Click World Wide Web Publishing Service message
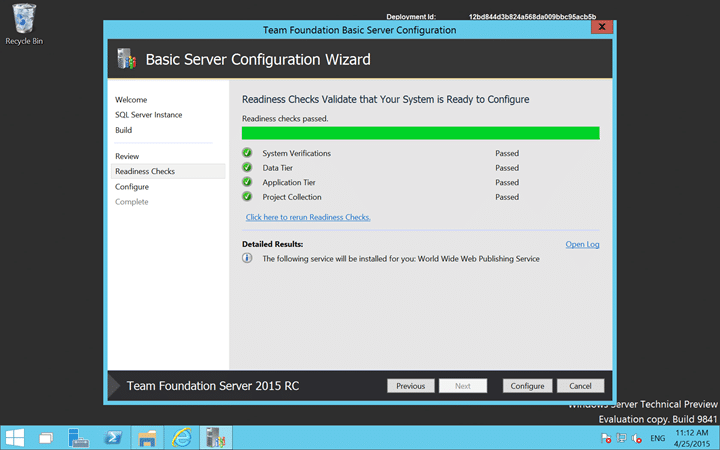The image size is (720, 450). [401, 259]
